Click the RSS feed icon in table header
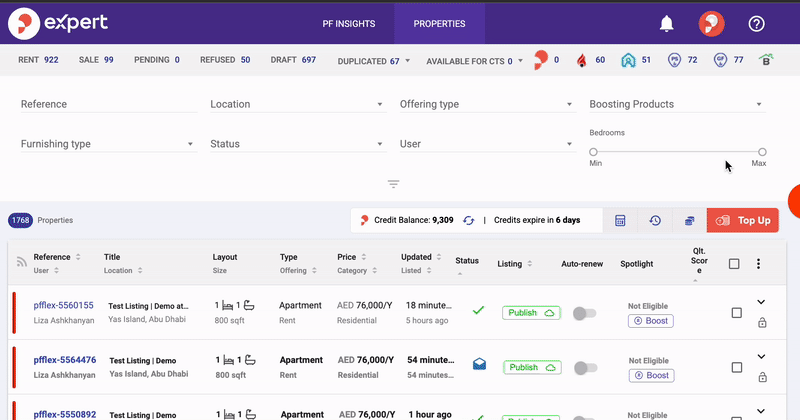The image size is (800, 420). (x=21, y=262)
